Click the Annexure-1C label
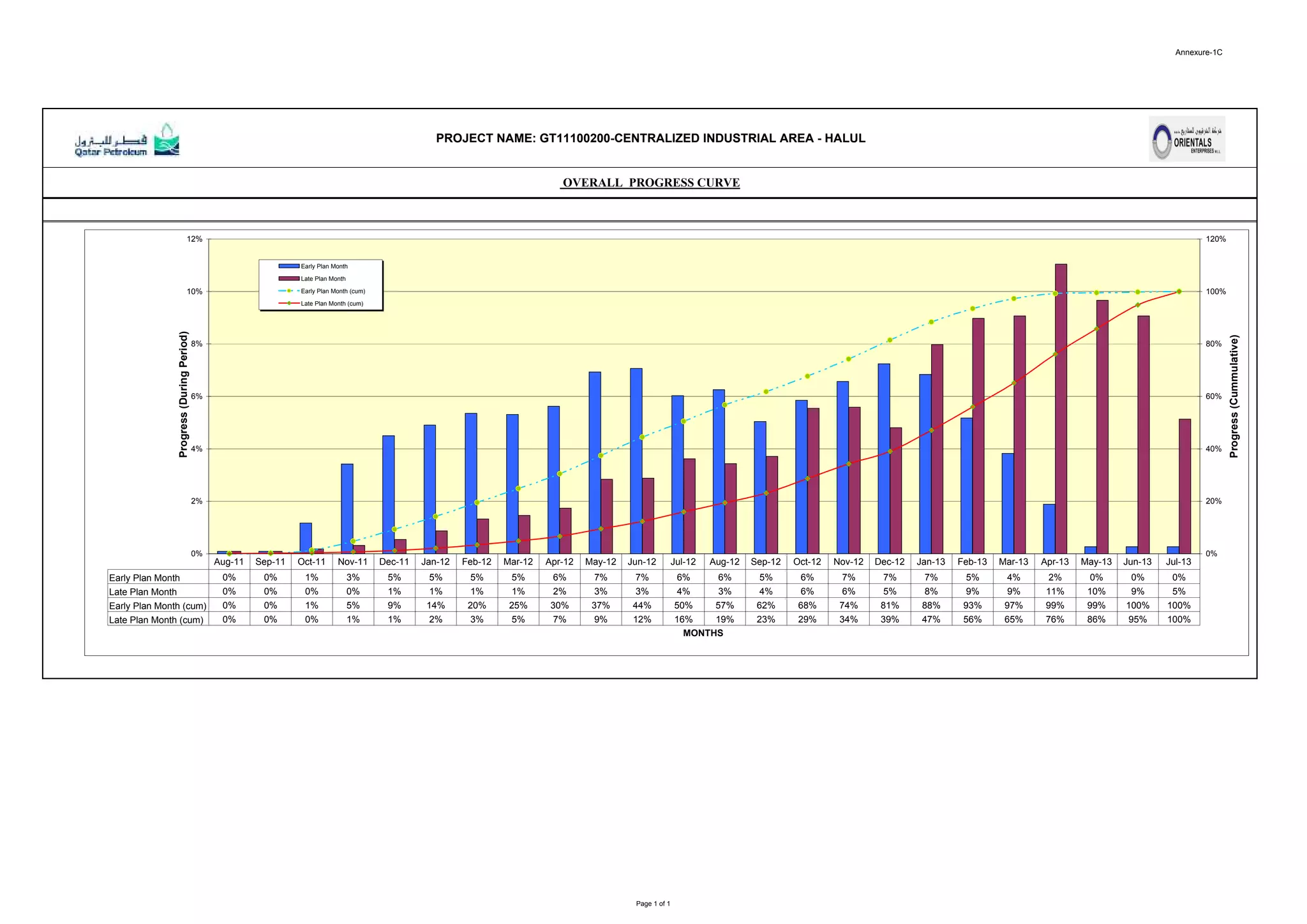1307x924 pixels. pyautogui.click(x=1199, y=52)
